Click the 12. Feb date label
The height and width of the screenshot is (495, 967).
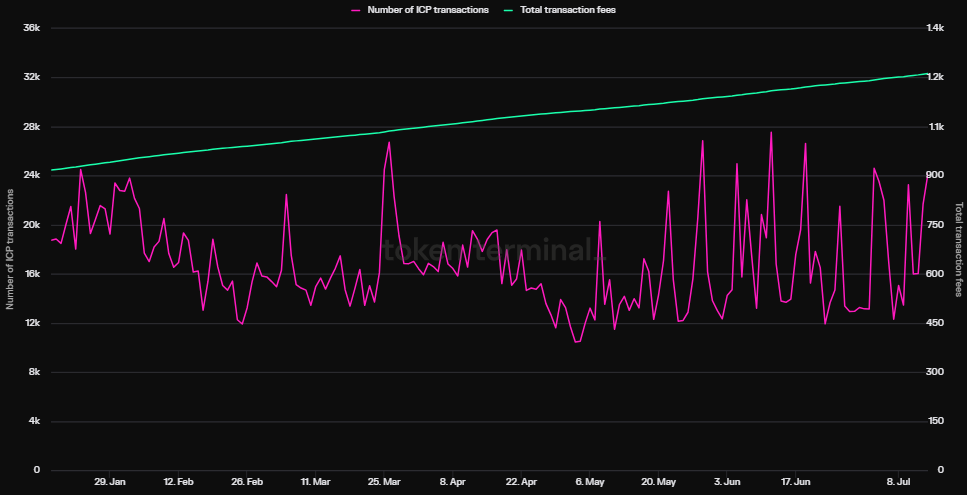pos(178,481)
